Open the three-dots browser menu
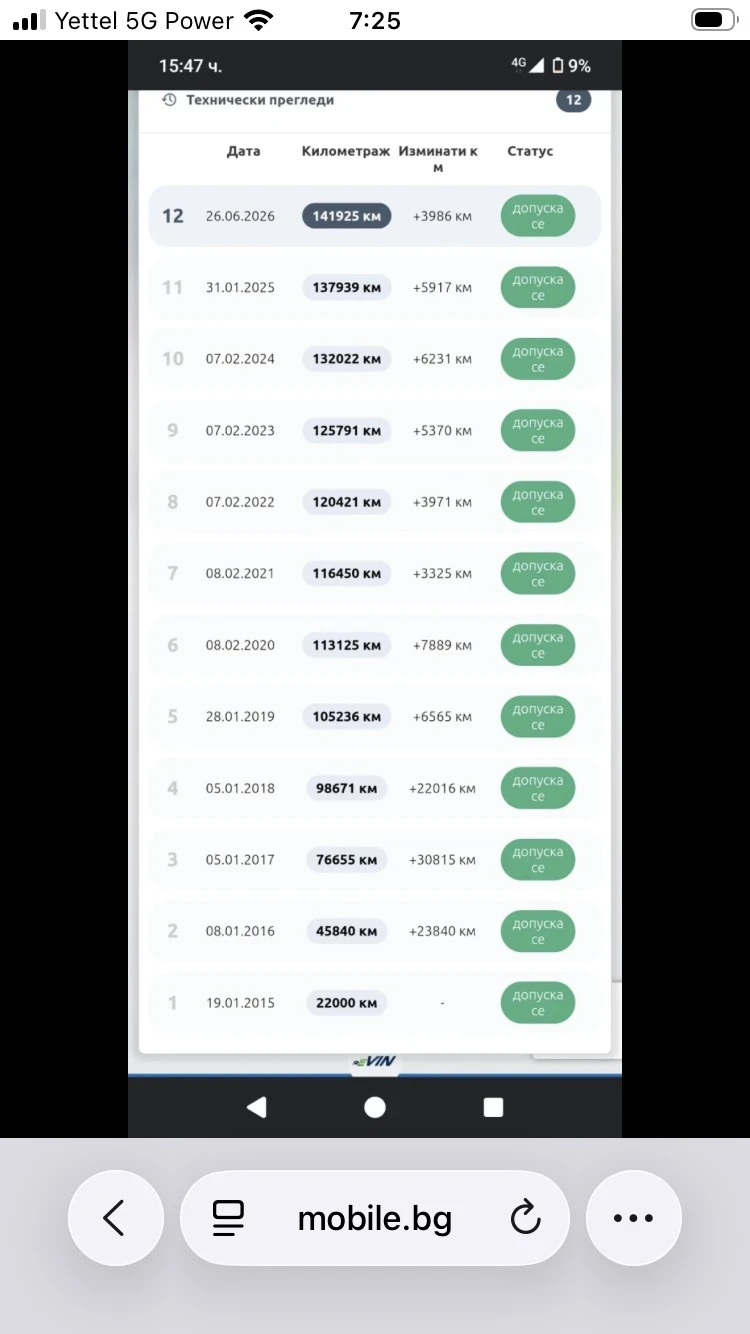The image size is (750, 1334). point(633,1218)
